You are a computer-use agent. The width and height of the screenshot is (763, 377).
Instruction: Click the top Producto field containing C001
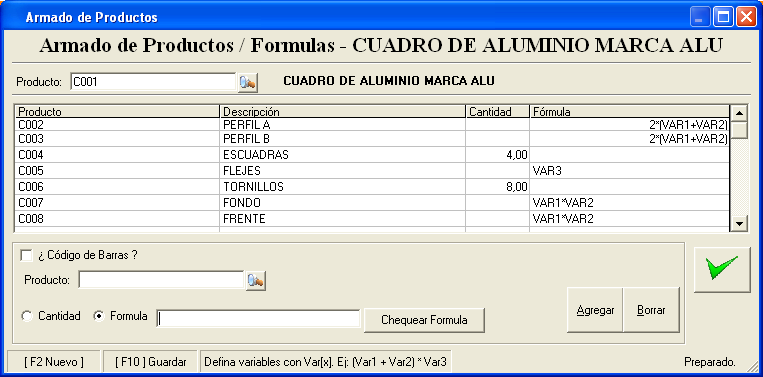point(153,82)
